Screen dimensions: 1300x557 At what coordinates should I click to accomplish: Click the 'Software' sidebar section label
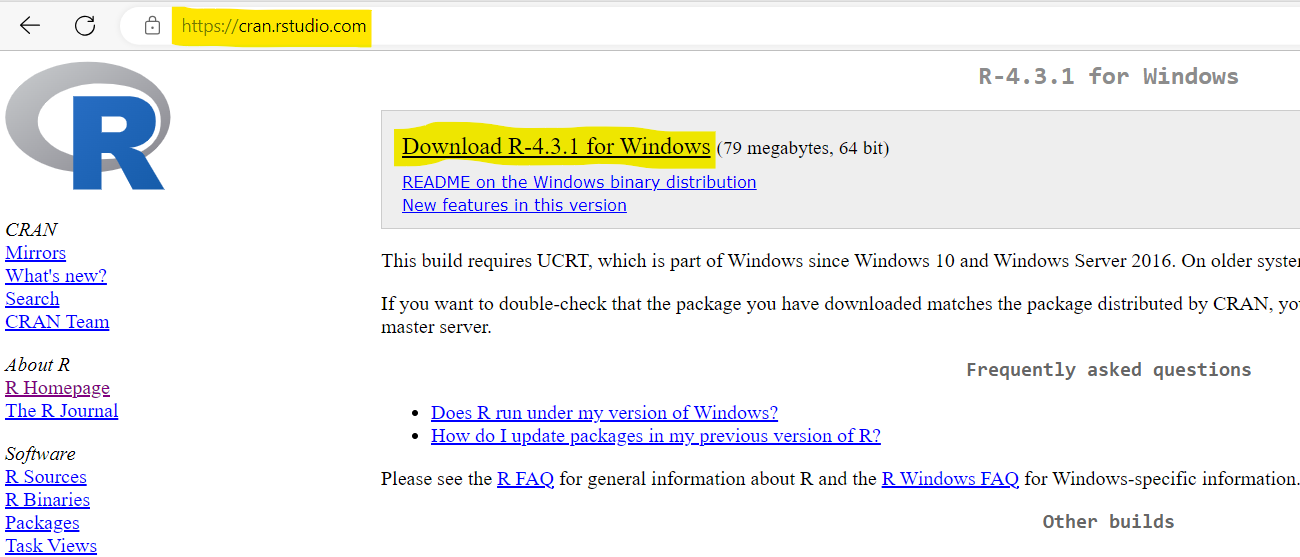click(40, 454)
